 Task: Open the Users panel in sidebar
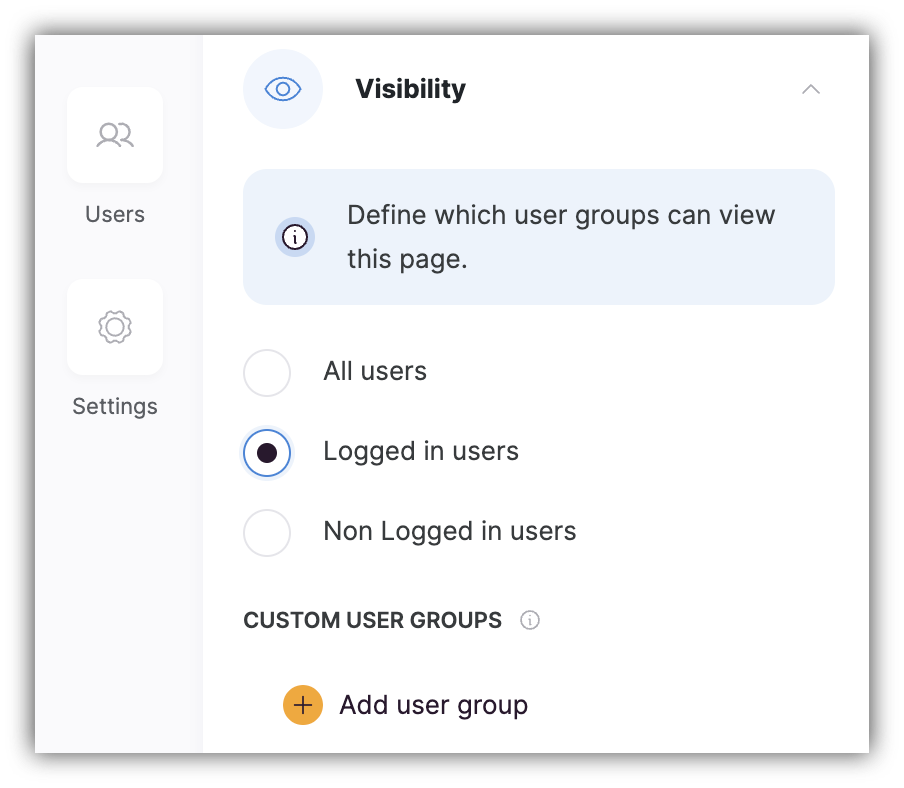114,160
